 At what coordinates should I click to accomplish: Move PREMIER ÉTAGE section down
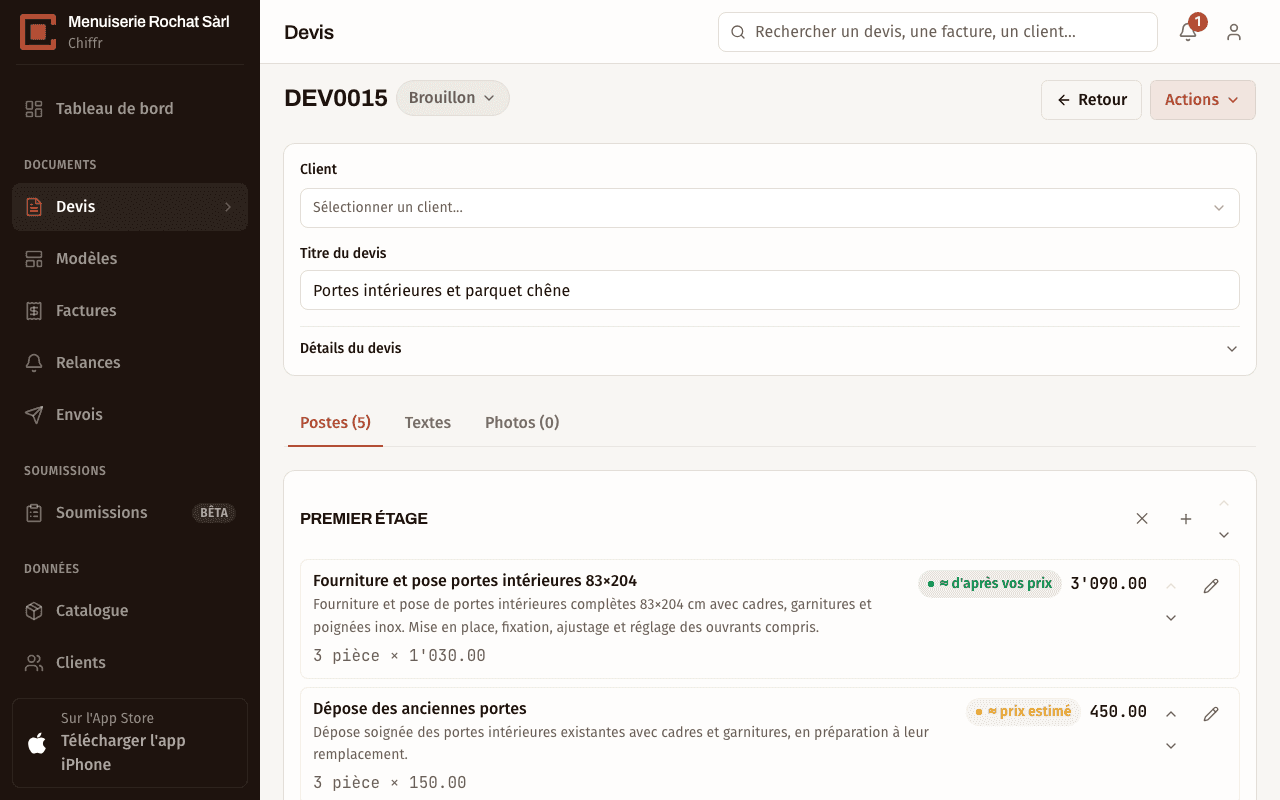point(1224,535)
